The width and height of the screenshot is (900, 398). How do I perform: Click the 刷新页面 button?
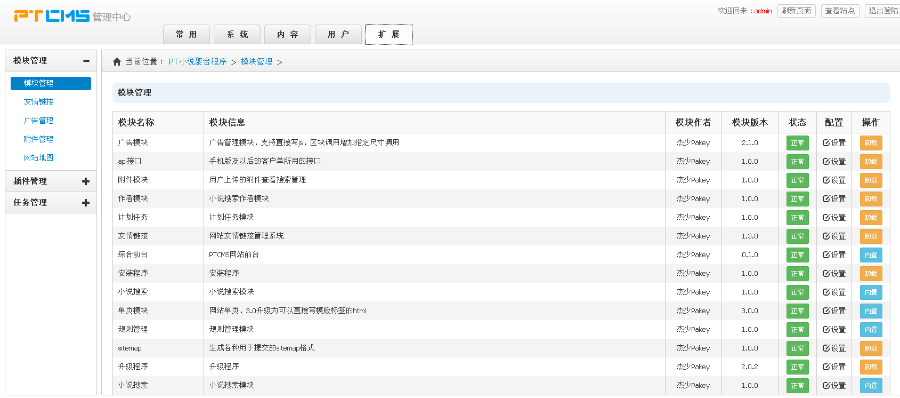click(x=796, y=11)
